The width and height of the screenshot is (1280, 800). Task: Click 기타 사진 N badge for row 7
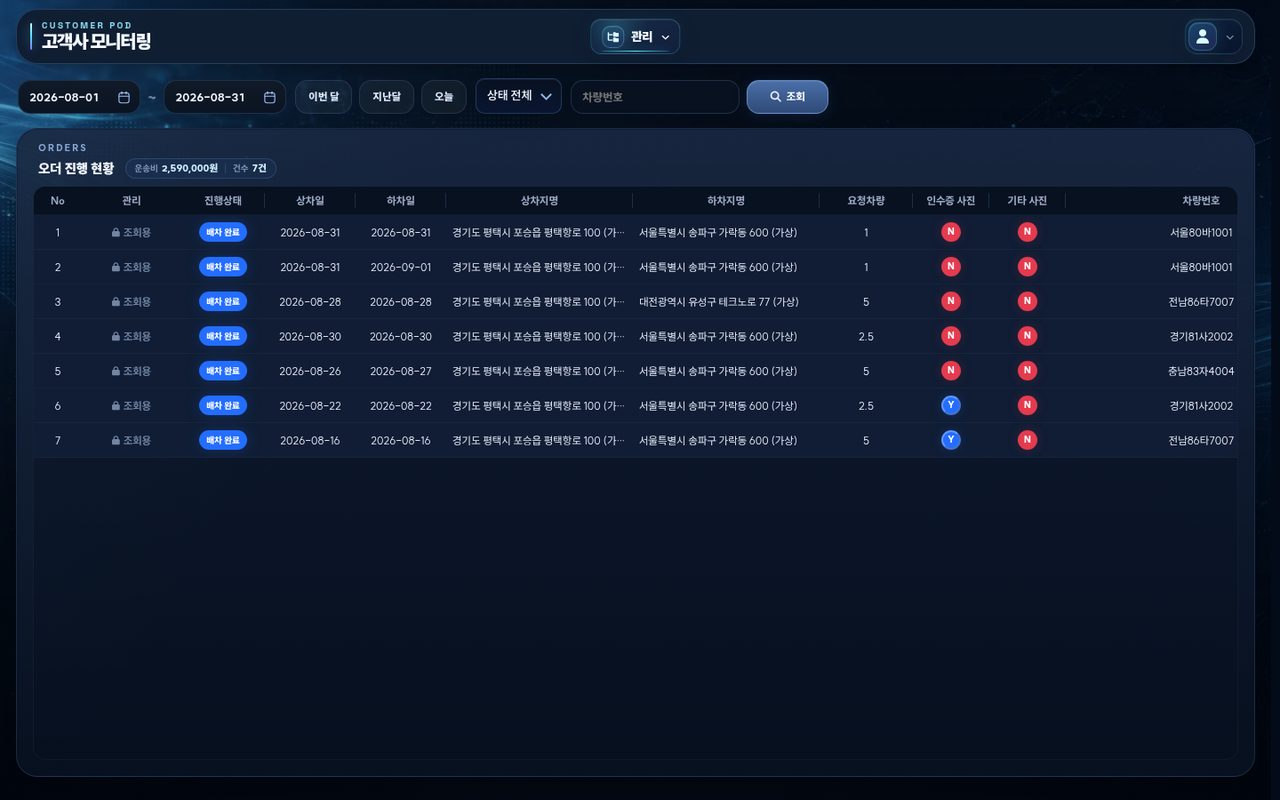point(1027,440)
